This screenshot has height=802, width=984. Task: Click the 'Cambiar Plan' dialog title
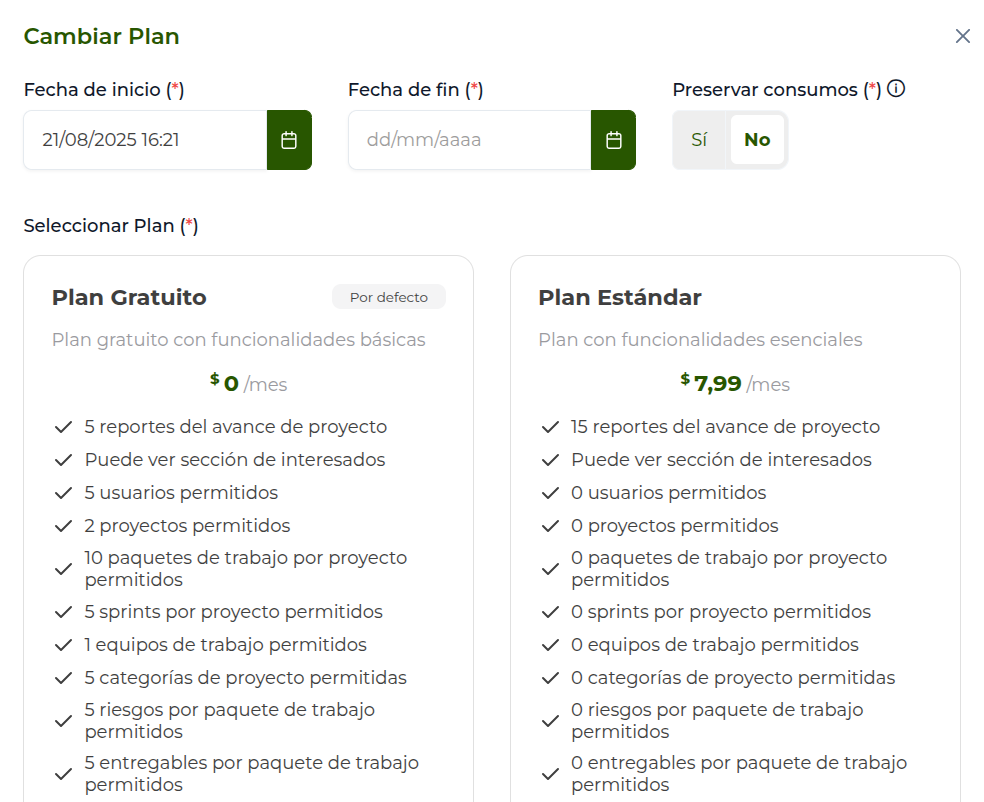pos(101,36)
